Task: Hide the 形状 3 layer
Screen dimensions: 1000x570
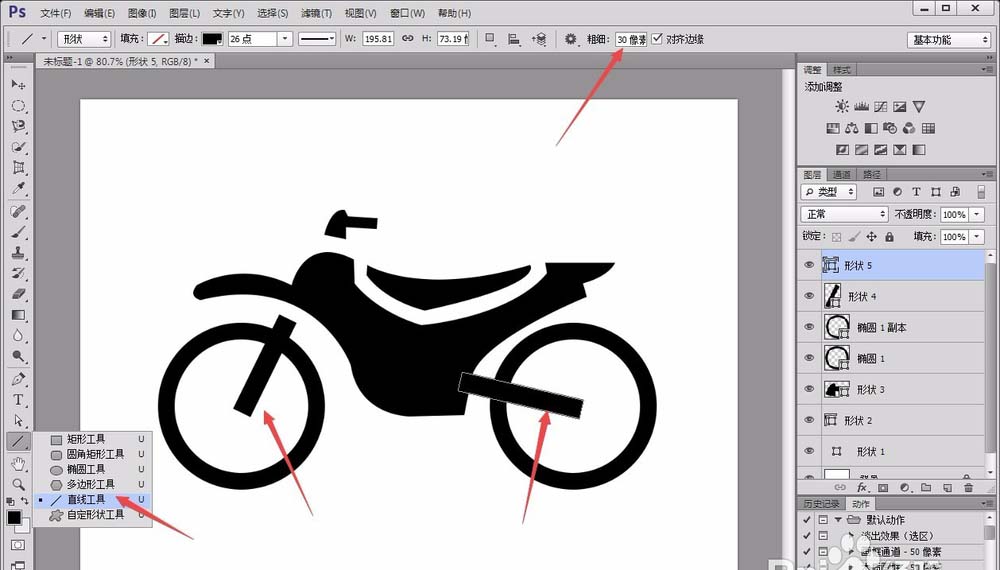Action: tap(809, 389)
